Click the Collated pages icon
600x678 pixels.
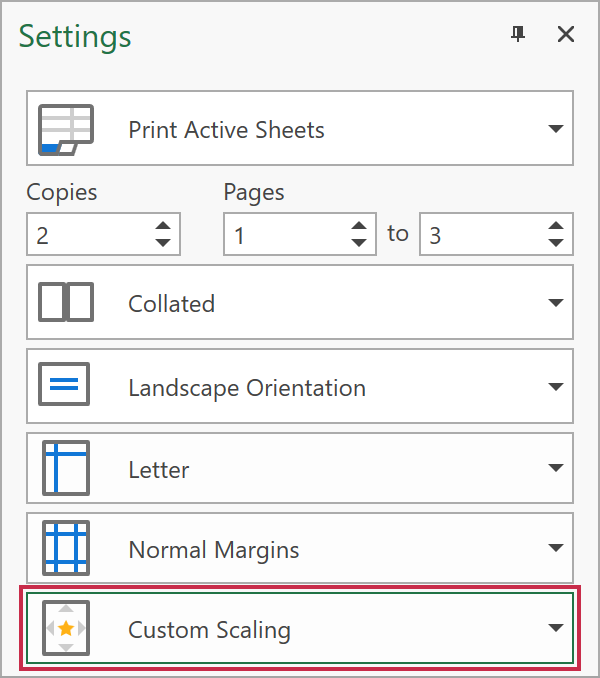[x=65, y=303]
